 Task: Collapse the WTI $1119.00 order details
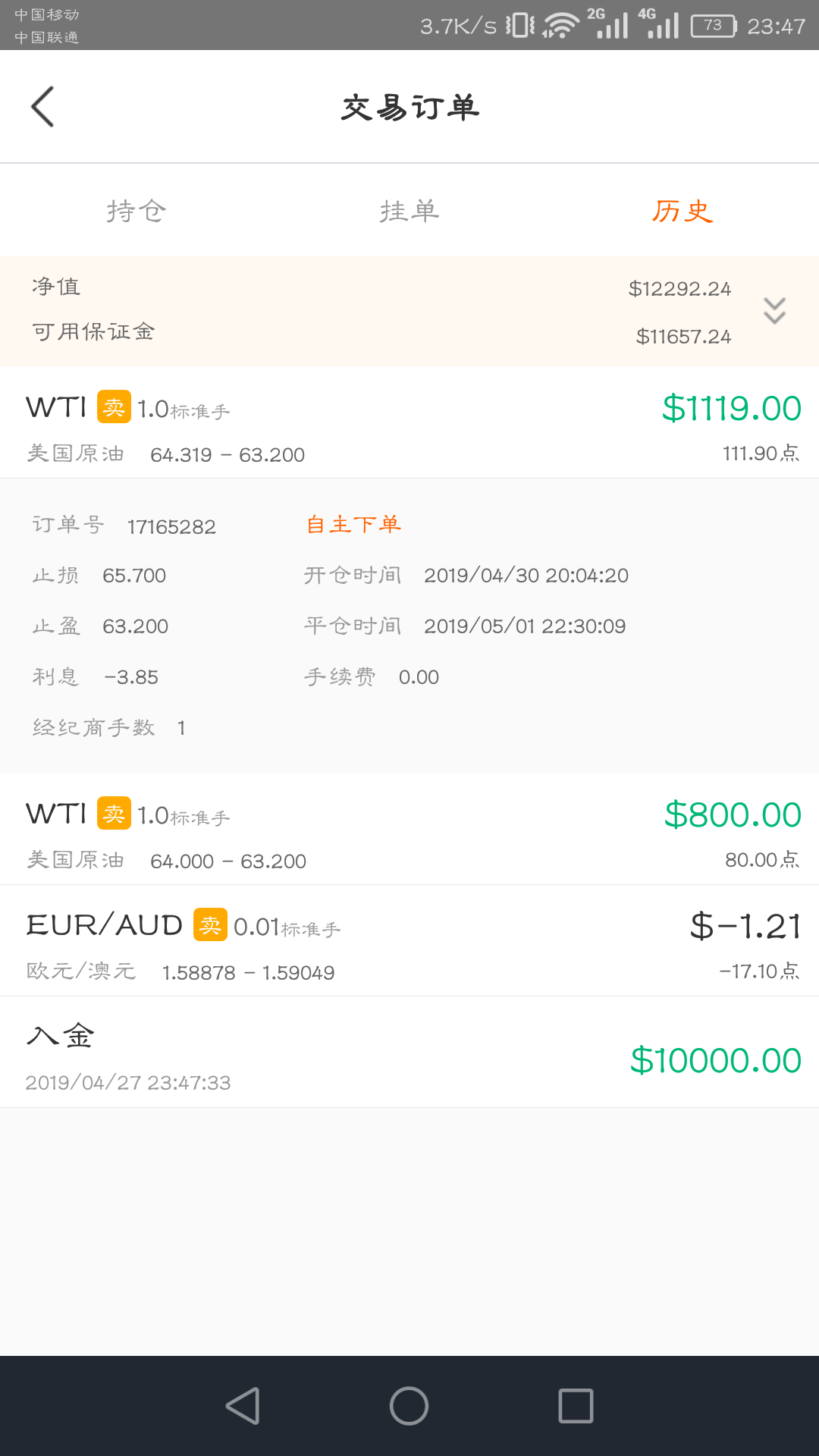[x=409, y=423]
